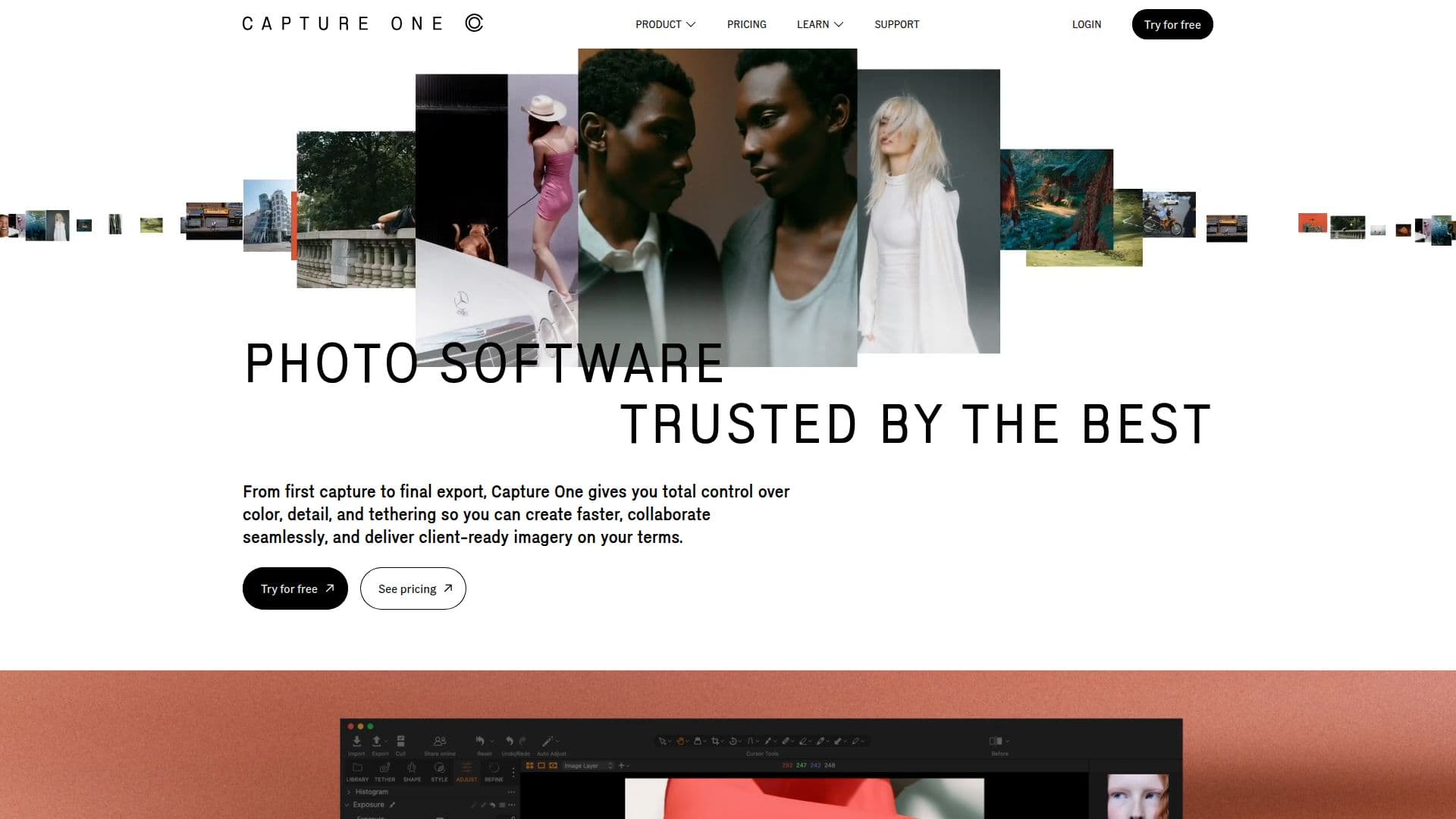The image size is (1456, 819).
Task: Open the Shape tool tab
Action: tap(412, 772)
